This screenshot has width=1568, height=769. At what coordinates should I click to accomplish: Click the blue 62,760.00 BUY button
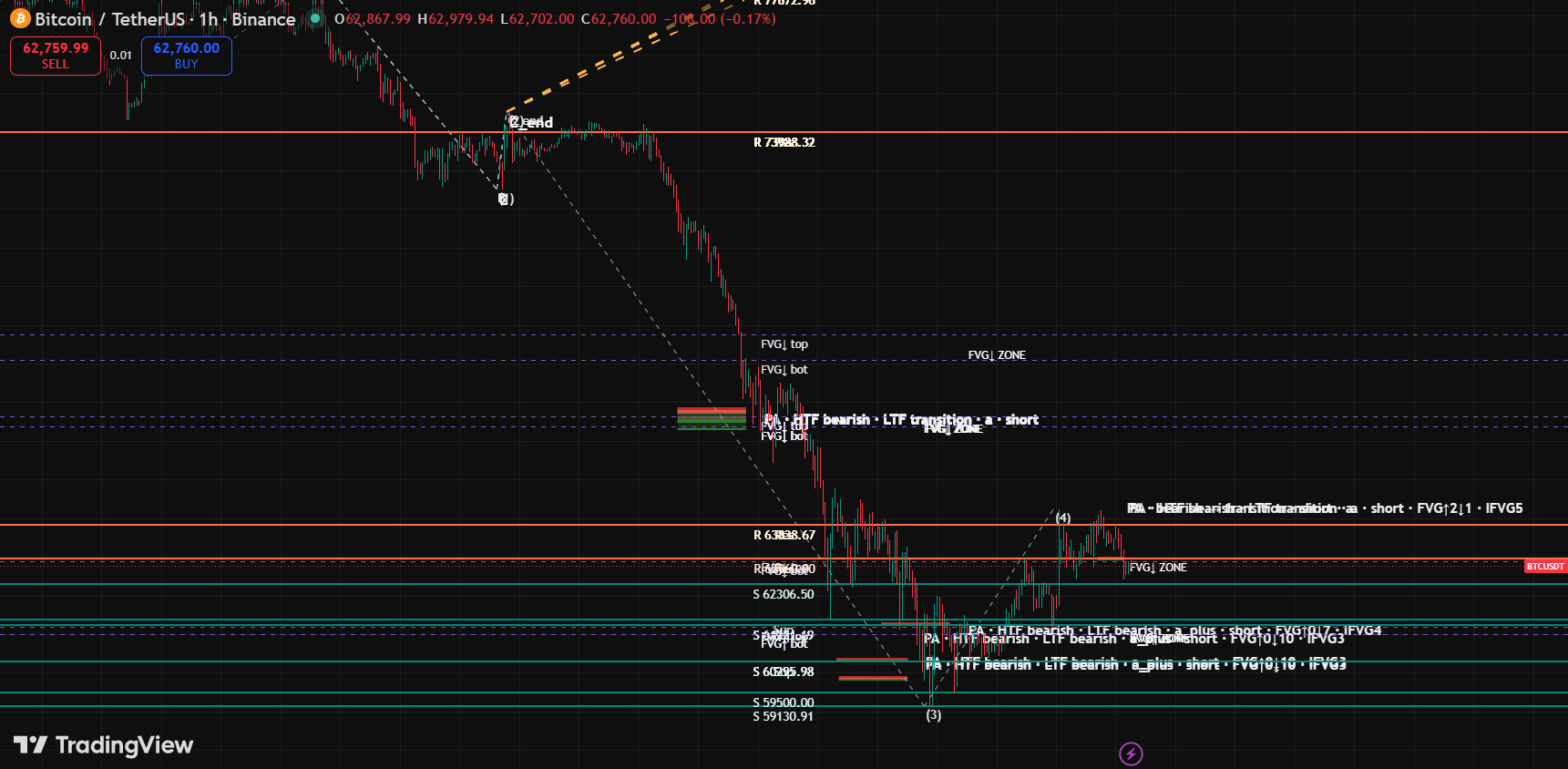pyautogui.click(x=187, y=56)
